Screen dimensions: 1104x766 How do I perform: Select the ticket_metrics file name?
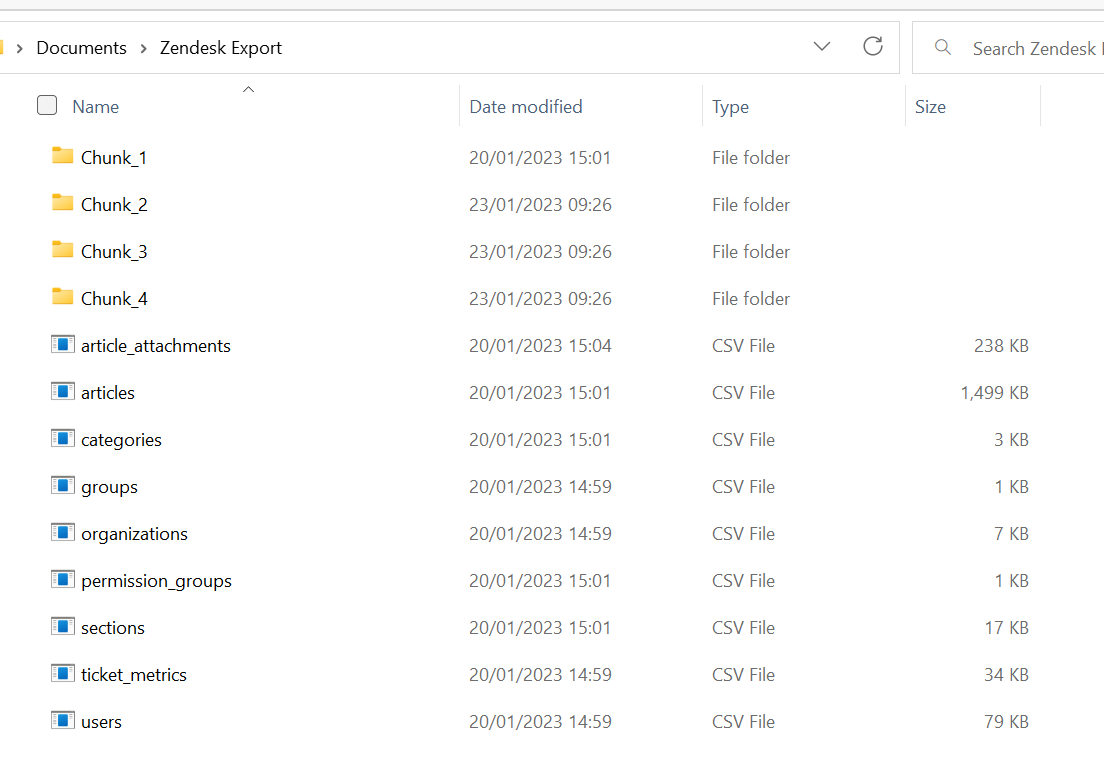point(134,675)
